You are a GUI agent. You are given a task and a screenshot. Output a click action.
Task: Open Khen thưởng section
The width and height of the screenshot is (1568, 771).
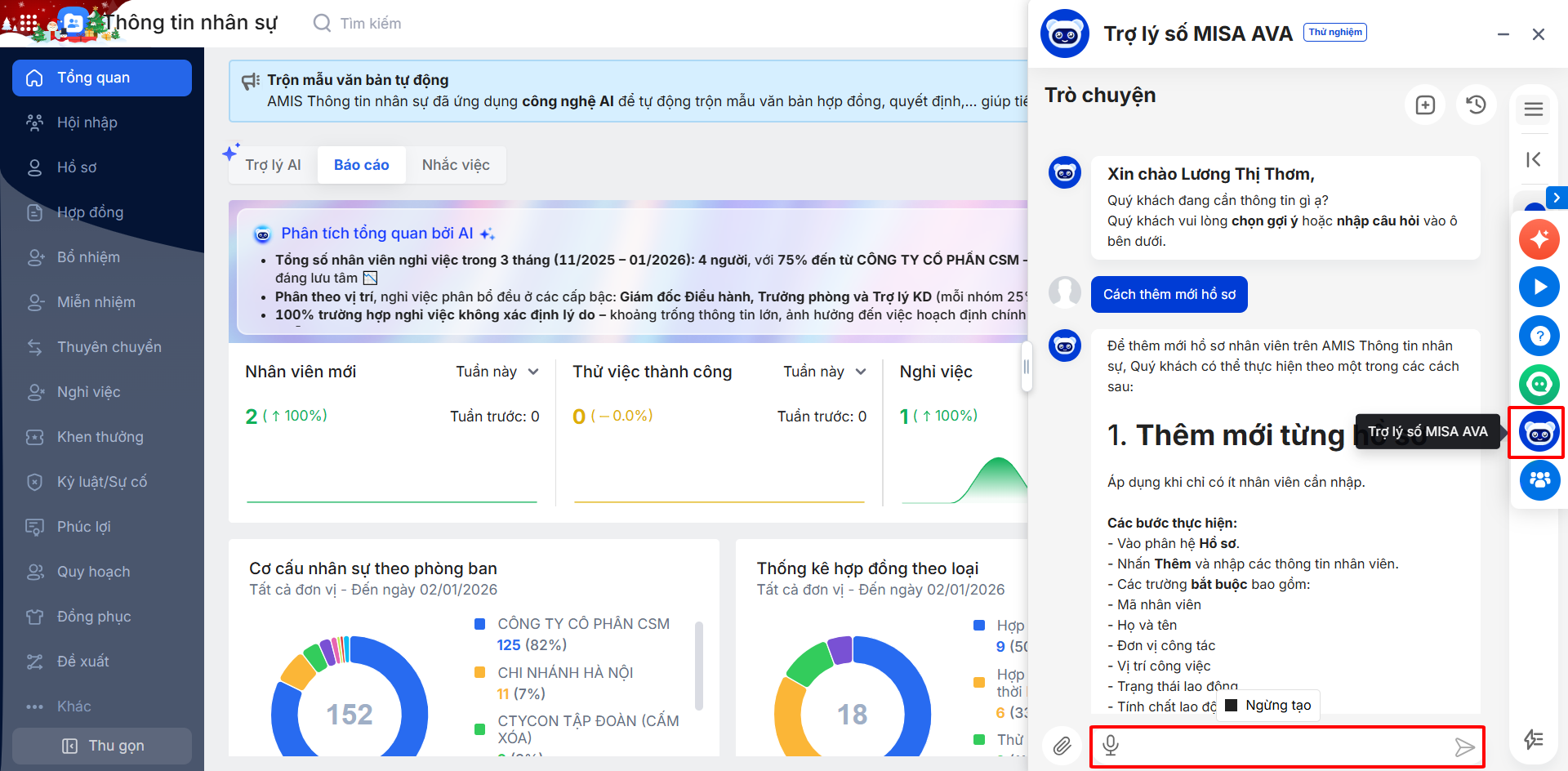coord(102,437)
